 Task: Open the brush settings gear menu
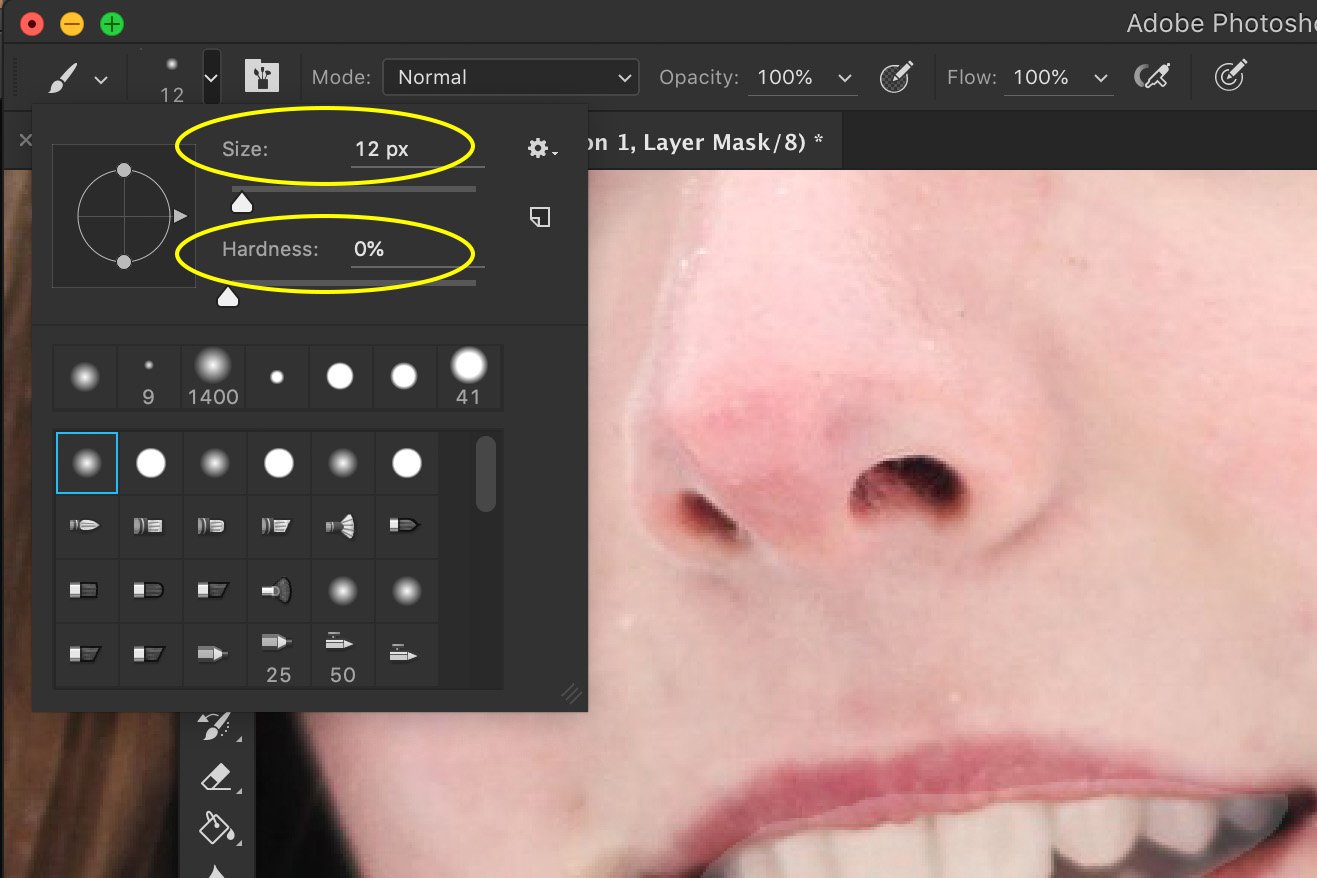point(540,148)
